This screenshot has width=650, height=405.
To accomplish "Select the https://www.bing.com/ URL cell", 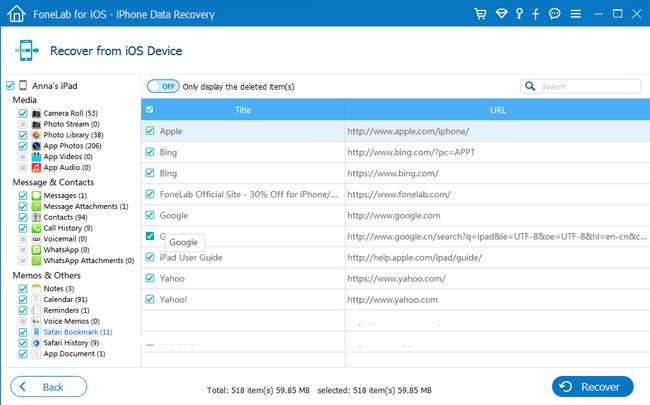I will pyautogui.click(x=497, y=173).
